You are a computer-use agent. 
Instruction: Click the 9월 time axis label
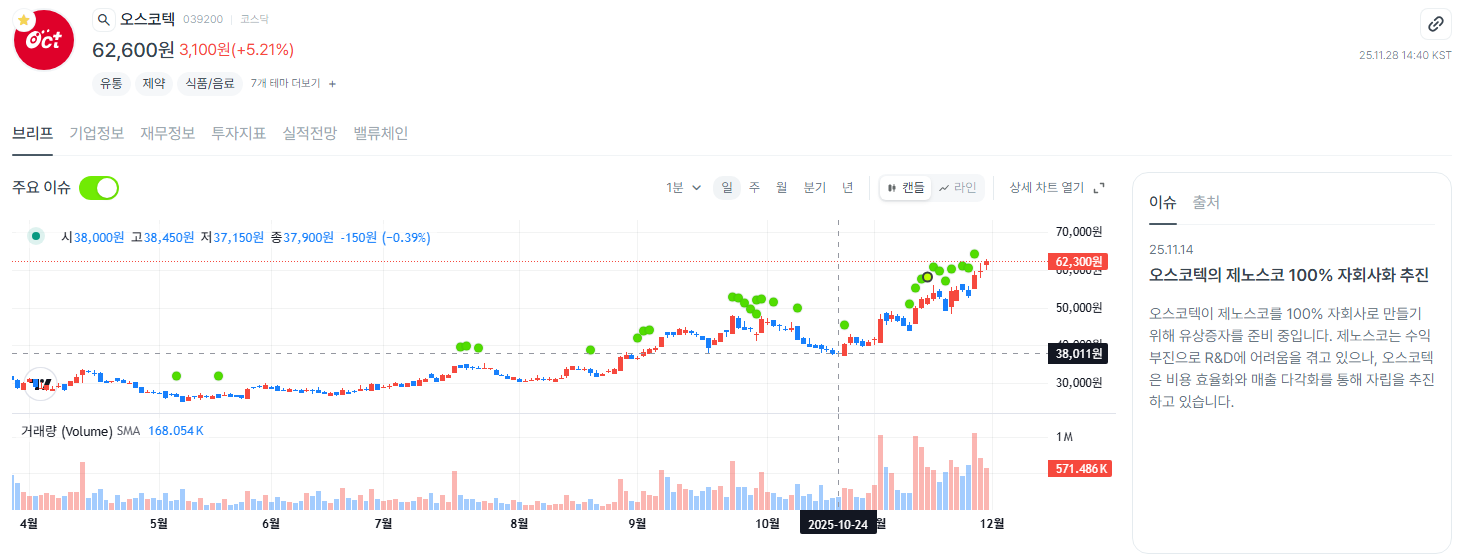[637, 523]
